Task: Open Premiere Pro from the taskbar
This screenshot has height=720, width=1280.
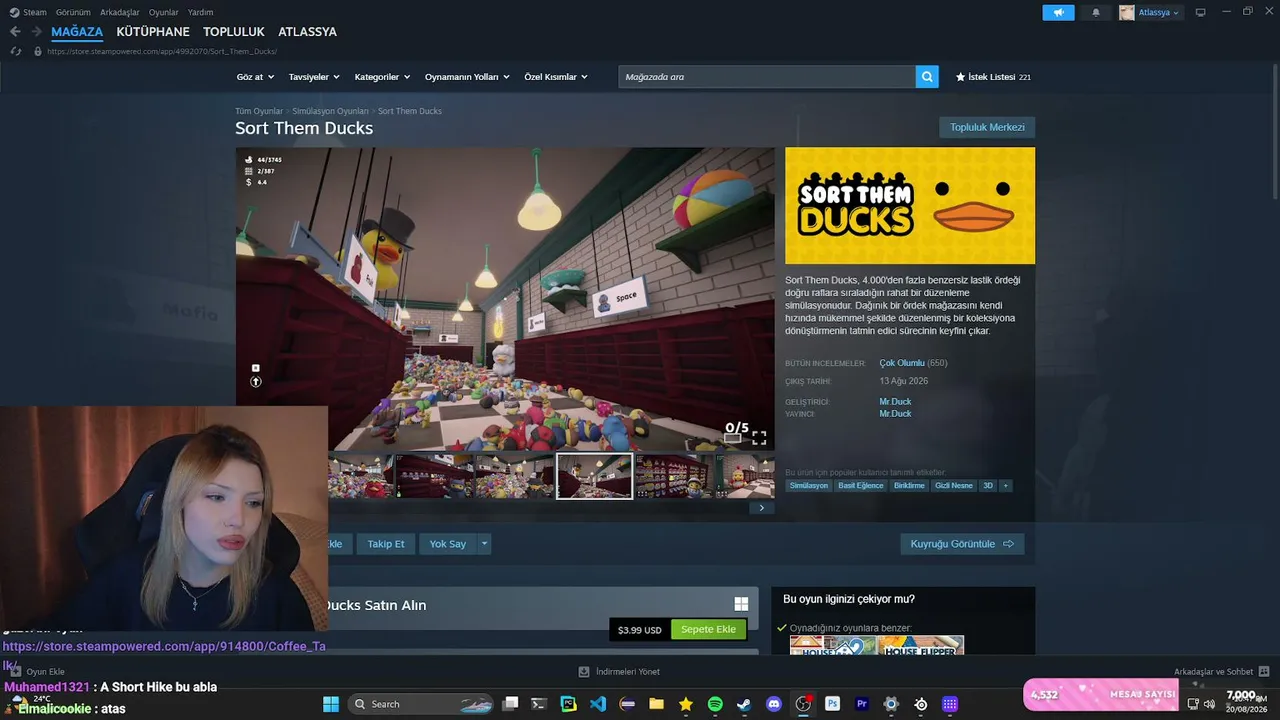Action: [861, 704]
